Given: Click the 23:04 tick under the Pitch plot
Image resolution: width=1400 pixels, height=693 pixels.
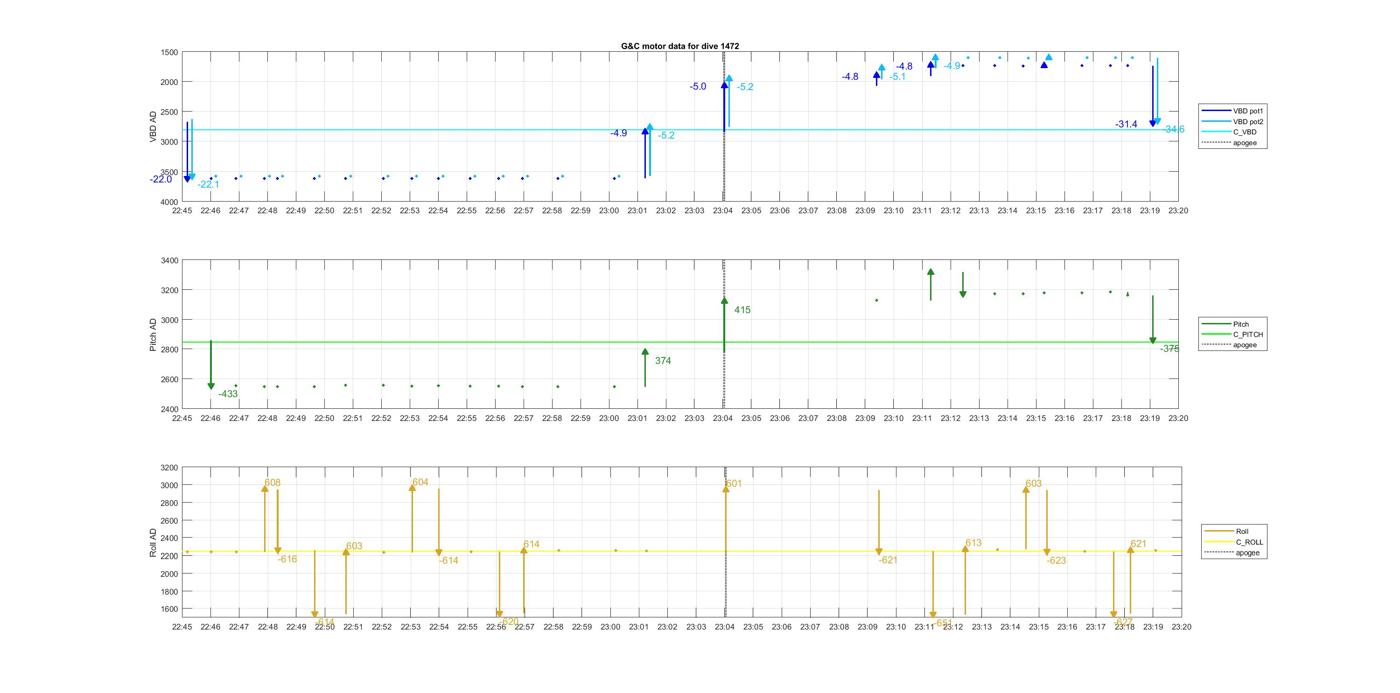Looking at the screenshot, I should (x=723, y=419).
